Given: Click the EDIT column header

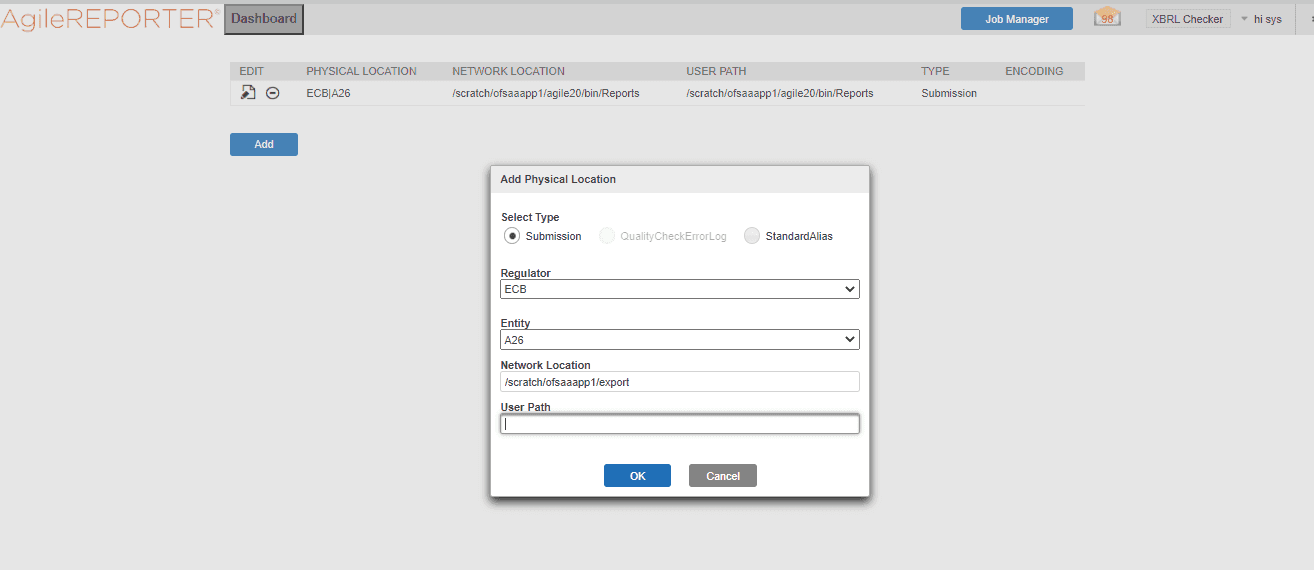Looking at the screenshot, I should coord(252,71).
